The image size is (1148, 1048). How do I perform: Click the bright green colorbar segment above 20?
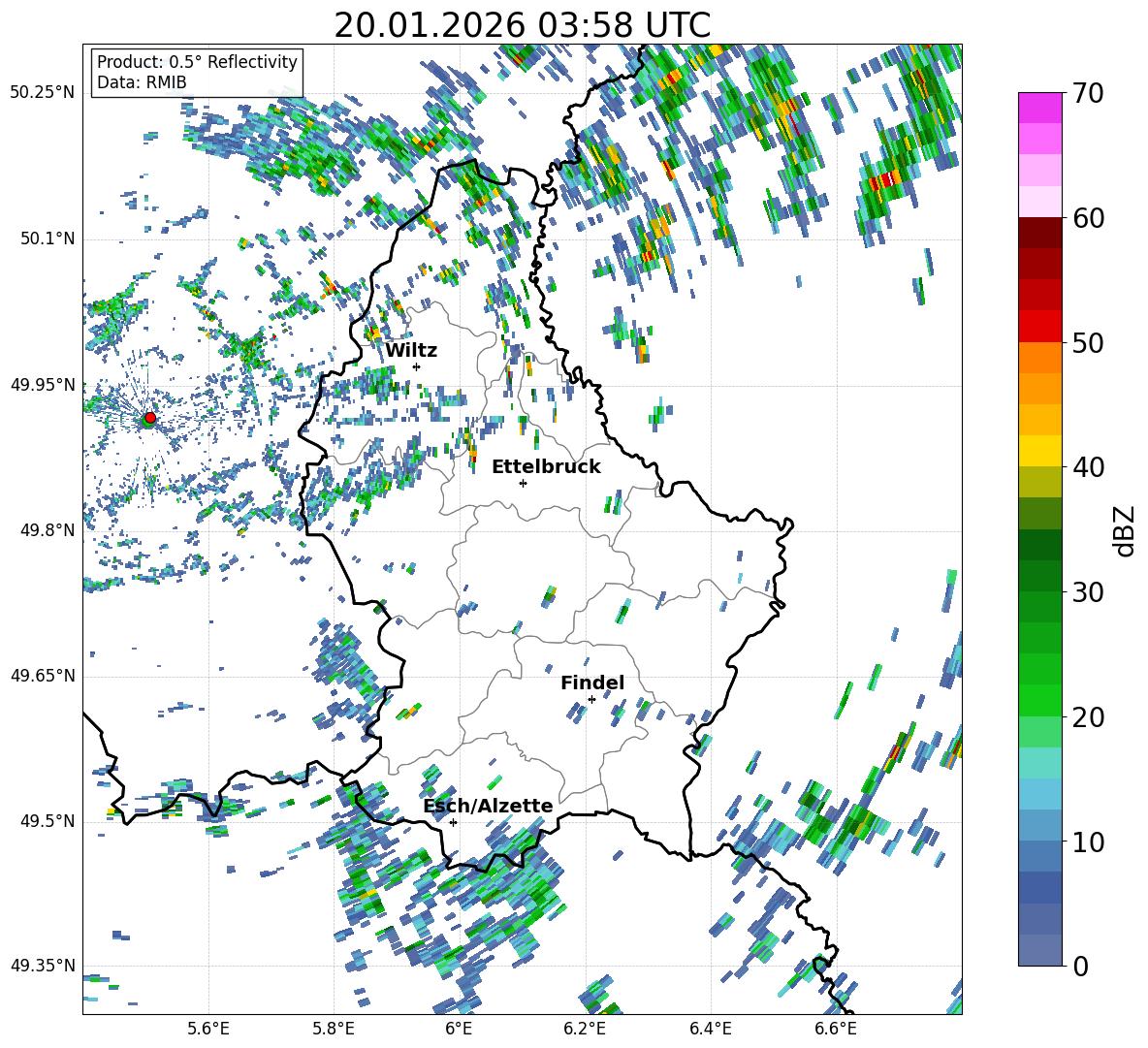pyautogui.click(x=1039, y=701)
